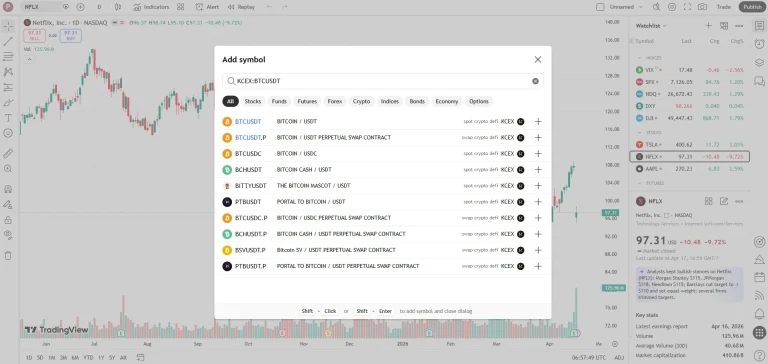Set chart range to YTD
This screenshot has height=364, width=768.
88,358
